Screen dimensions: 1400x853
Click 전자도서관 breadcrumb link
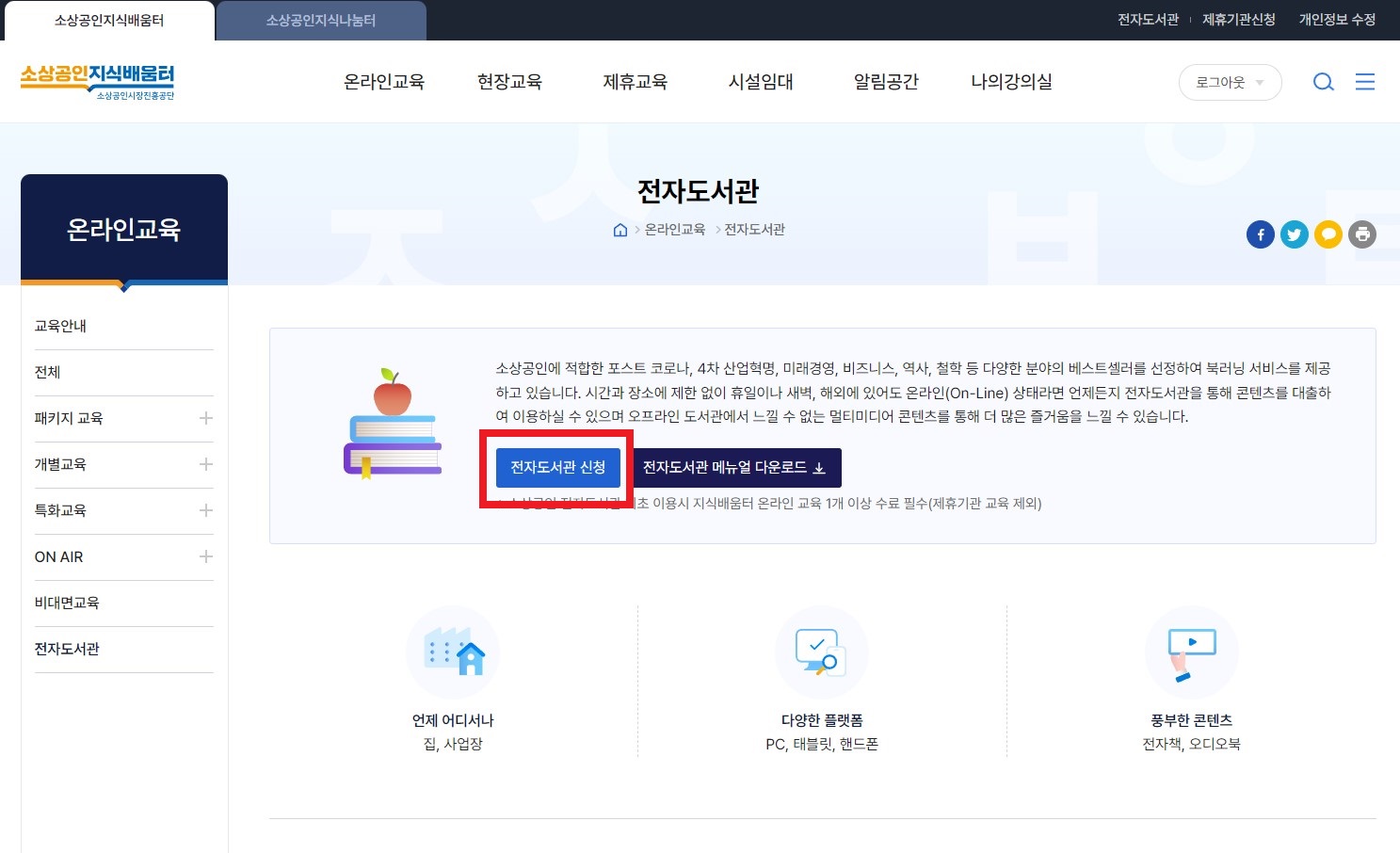754,230
